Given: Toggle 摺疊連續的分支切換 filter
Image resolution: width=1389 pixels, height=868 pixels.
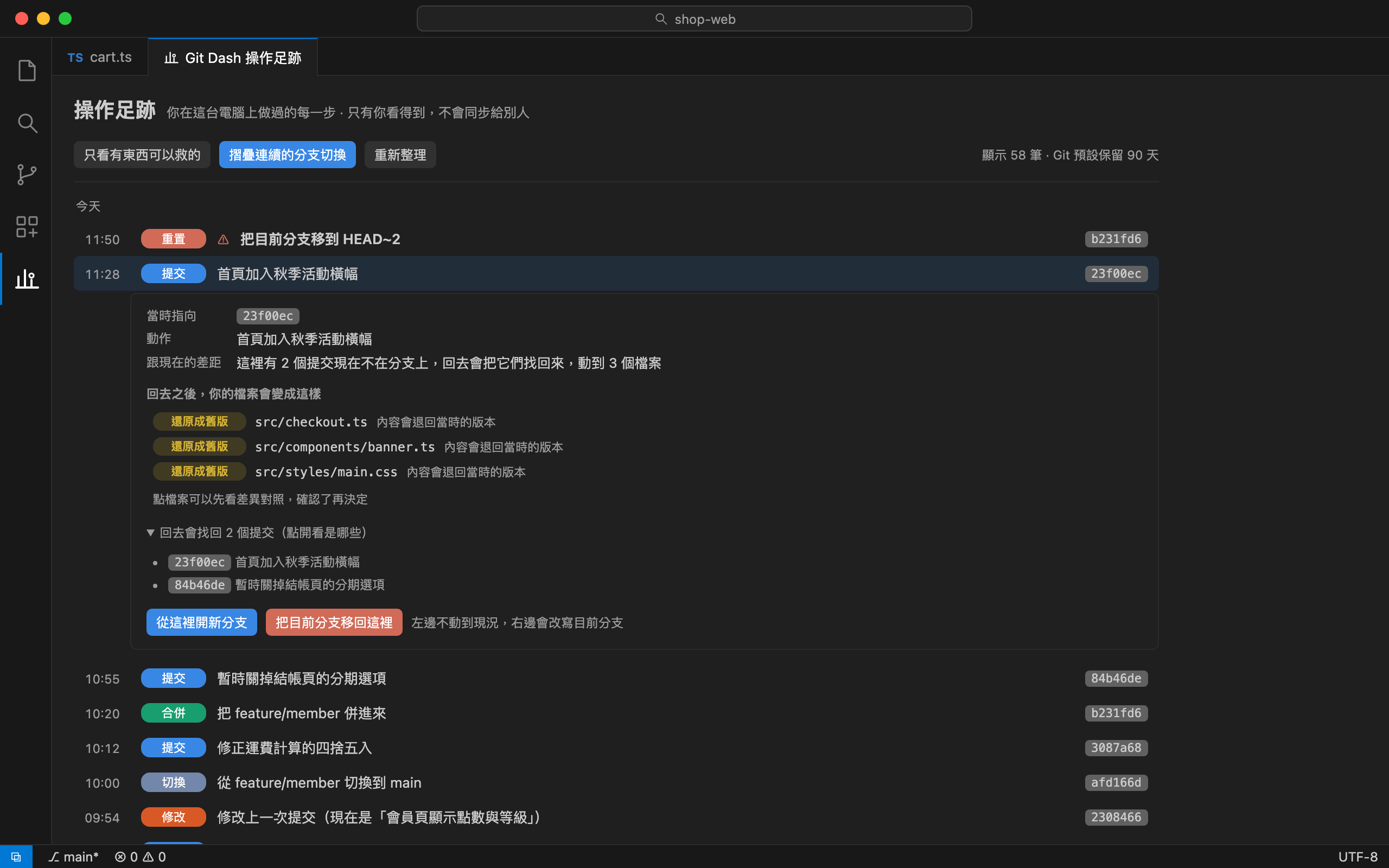Looking at the screenshot, I should point(287,155).
